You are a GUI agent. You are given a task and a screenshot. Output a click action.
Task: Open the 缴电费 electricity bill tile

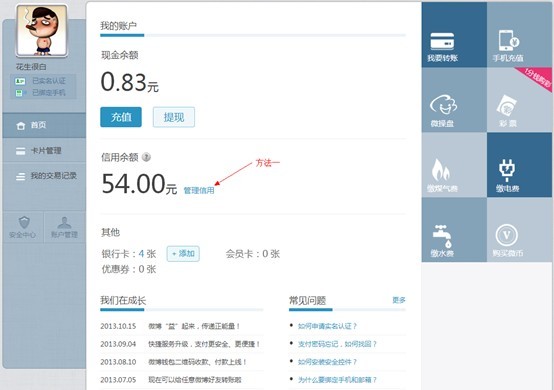(x=519, y=165)
